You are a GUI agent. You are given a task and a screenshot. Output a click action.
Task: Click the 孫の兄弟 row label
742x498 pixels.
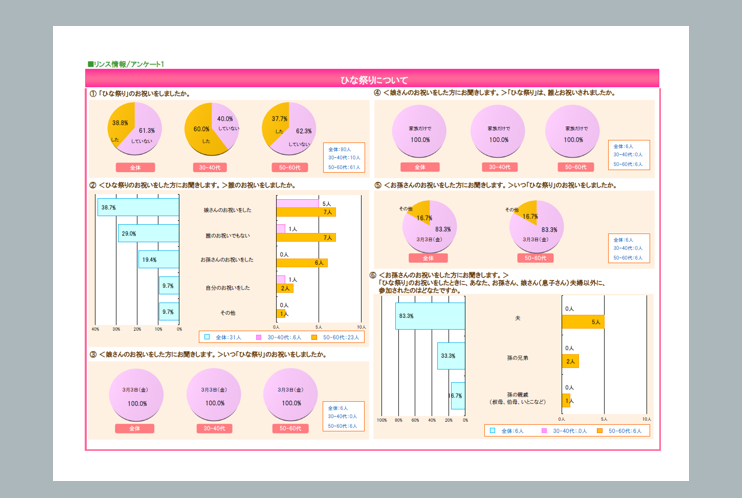coord(518,358)
